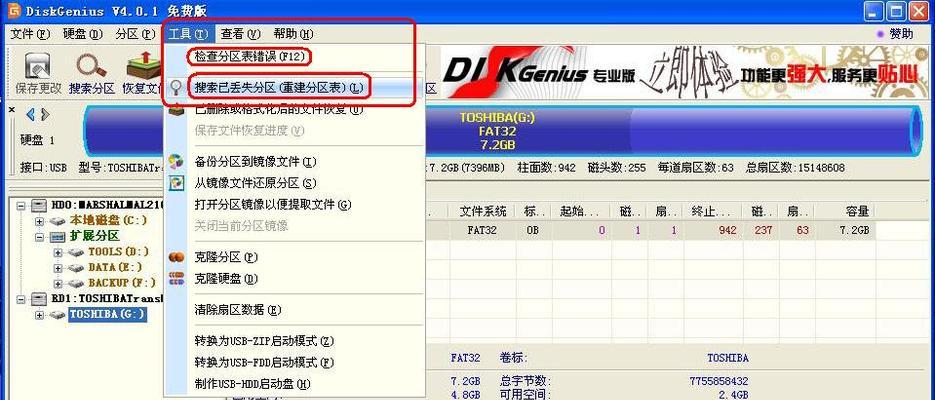Close the disk bar panel with the small x
This screenshot has height=400, width=935.
coord(12,110)
